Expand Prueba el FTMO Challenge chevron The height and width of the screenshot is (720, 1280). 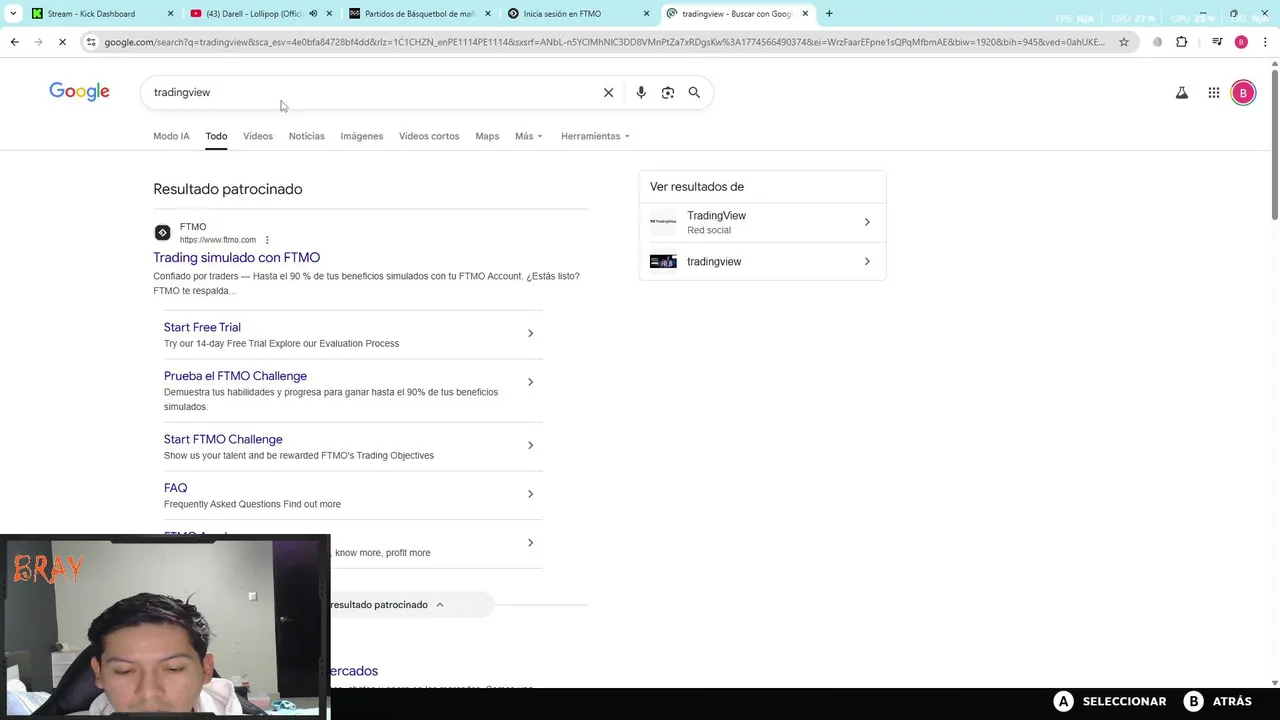[x=530, y=382]
